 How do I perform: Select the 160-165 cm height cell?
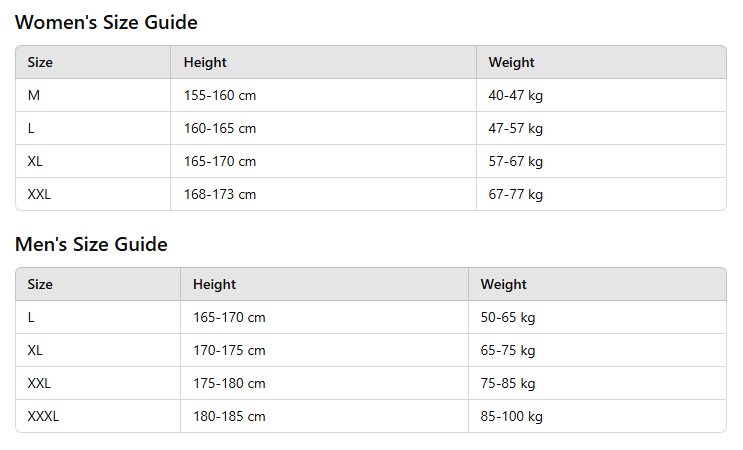pos(220,128)
